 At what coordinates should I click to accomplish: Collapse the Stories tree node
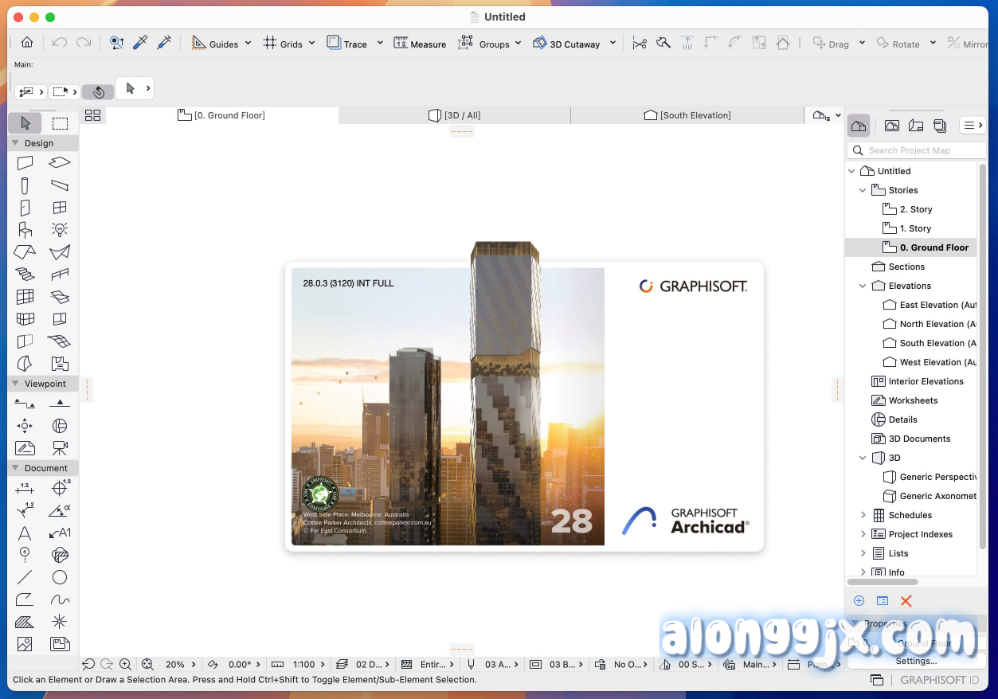[x=863, y=190]
